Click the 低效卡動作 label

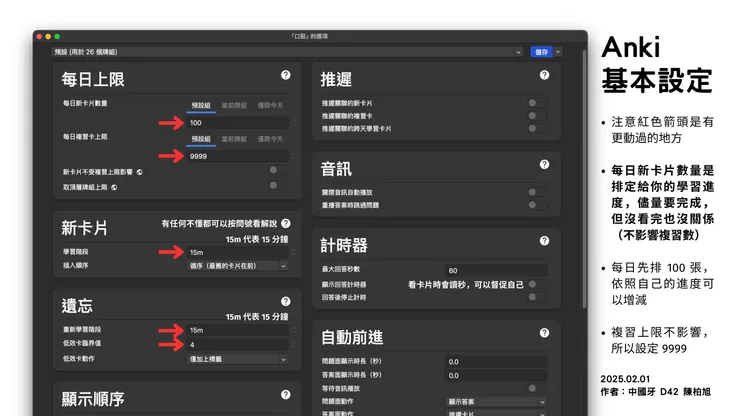pyautogui.click(x=78, y=359)
